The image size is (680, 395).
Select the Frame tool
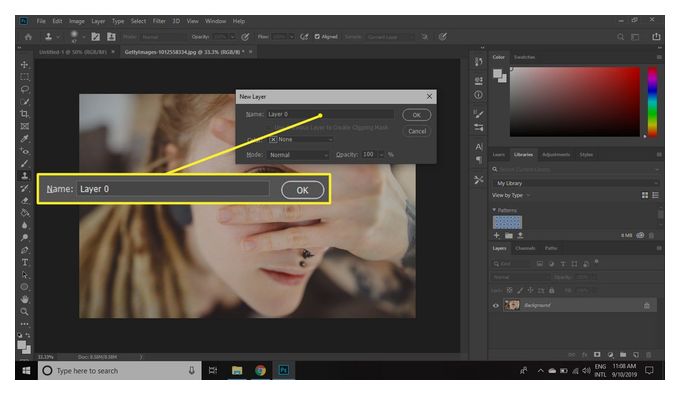(x=25, y=126)
